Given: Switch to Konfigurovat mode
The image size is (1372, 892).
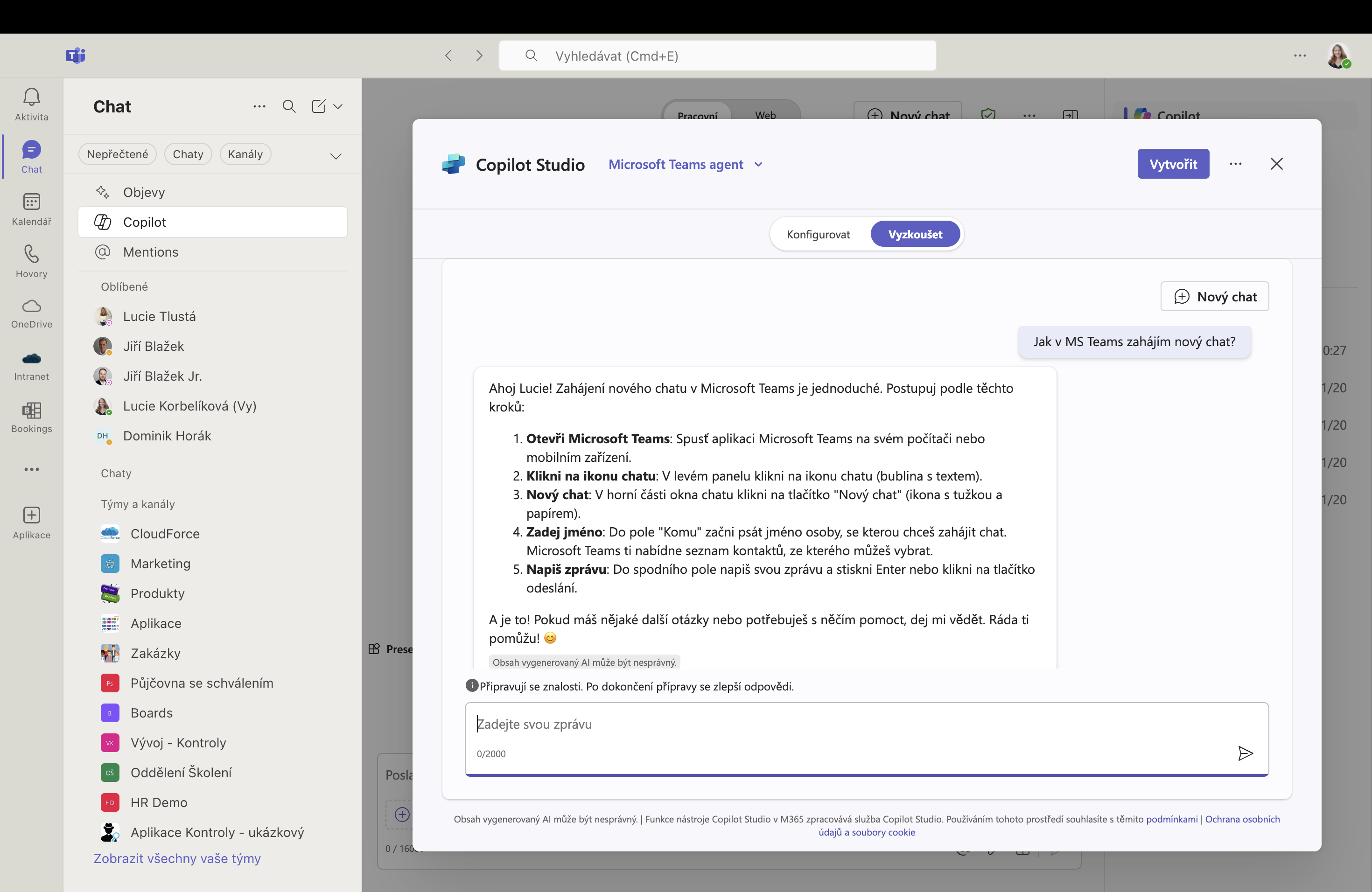Looking at the screenshot, I should coord(818,234).
